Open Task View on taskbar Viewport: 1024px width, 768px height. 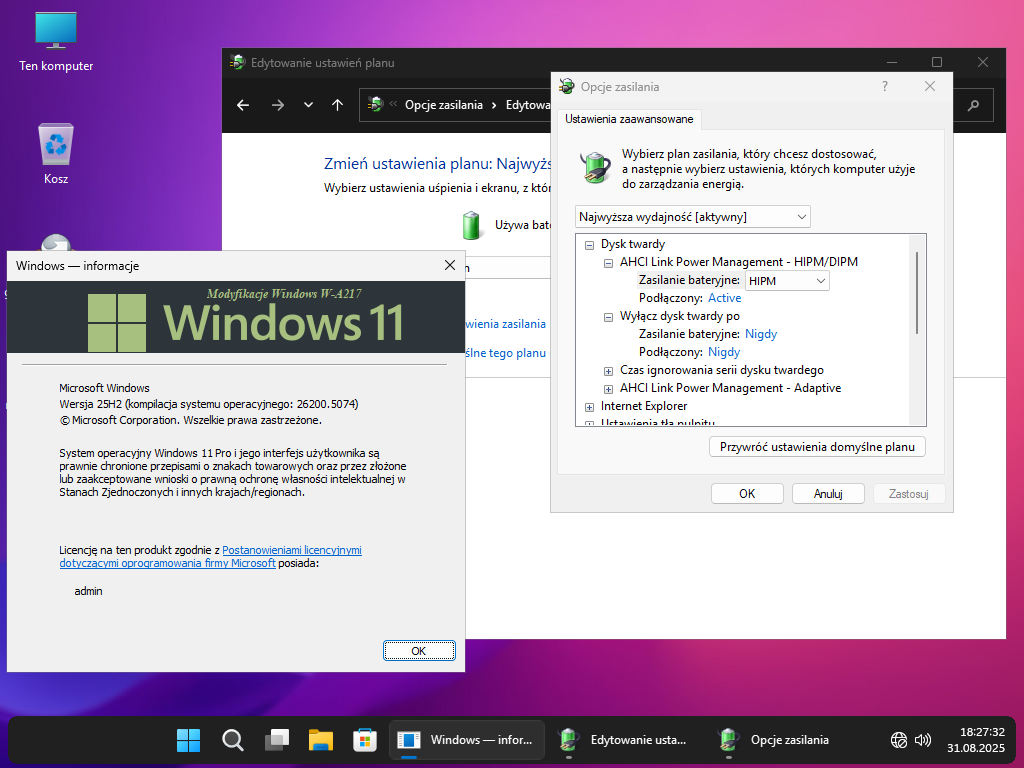(x=276, y=740)
